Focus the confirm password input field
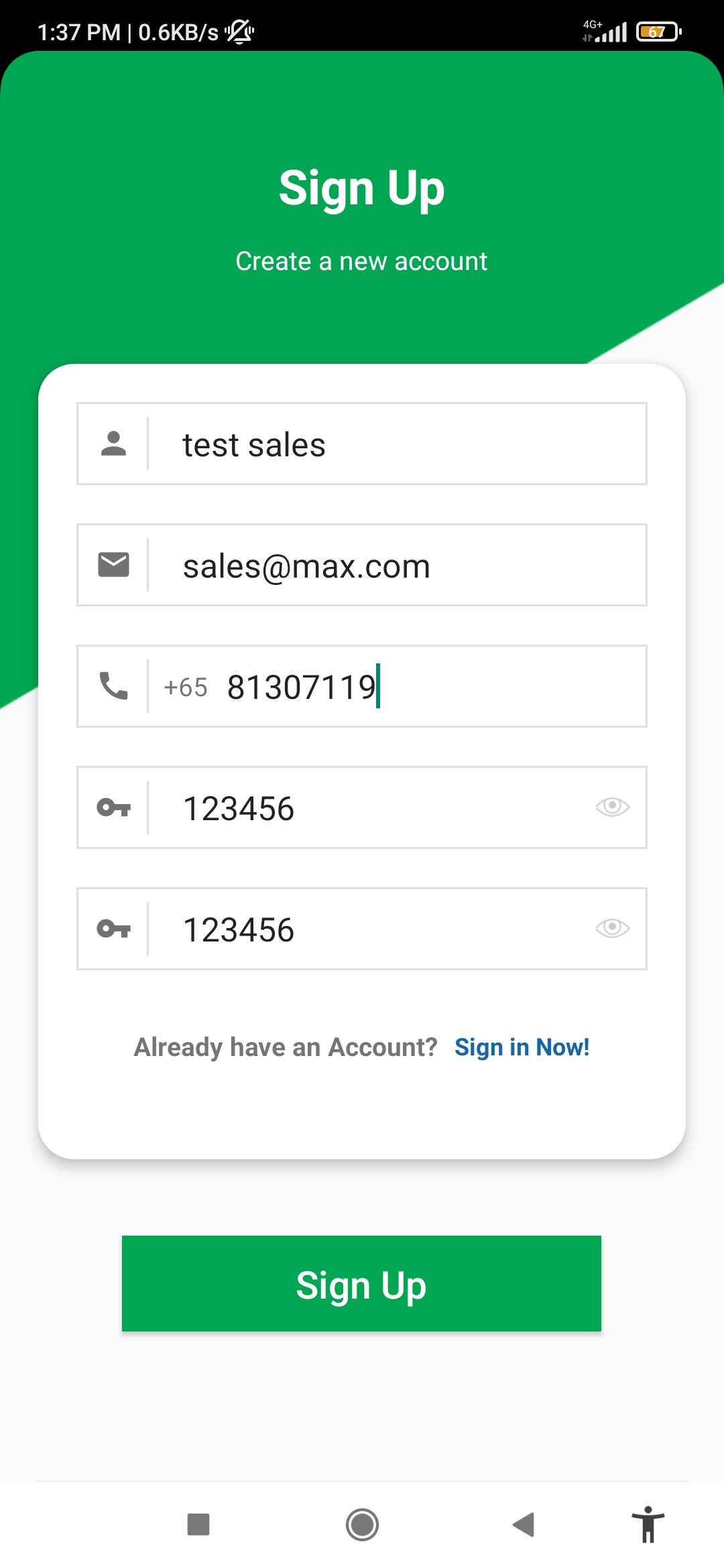This screenshot has height=1568, width=724. (x=375, y=929)
